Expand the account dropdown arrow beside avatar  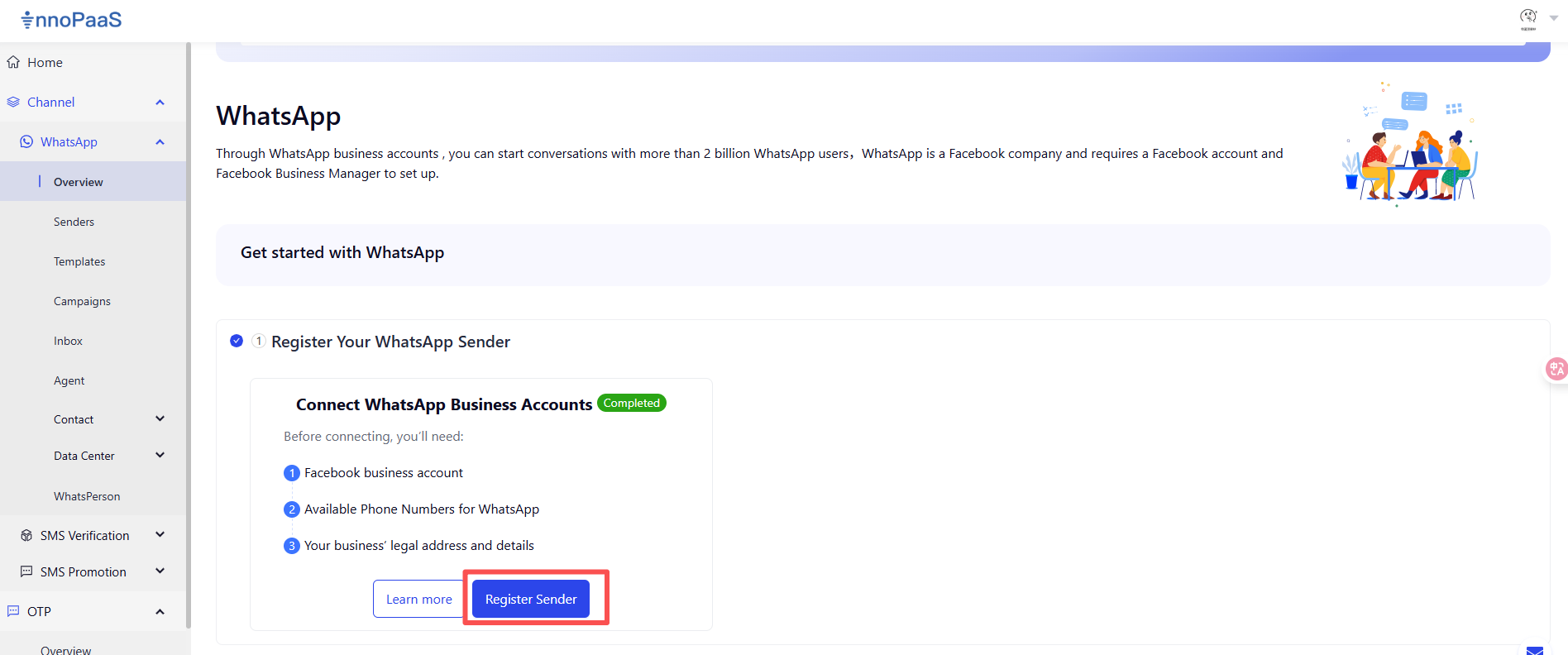1553,17
